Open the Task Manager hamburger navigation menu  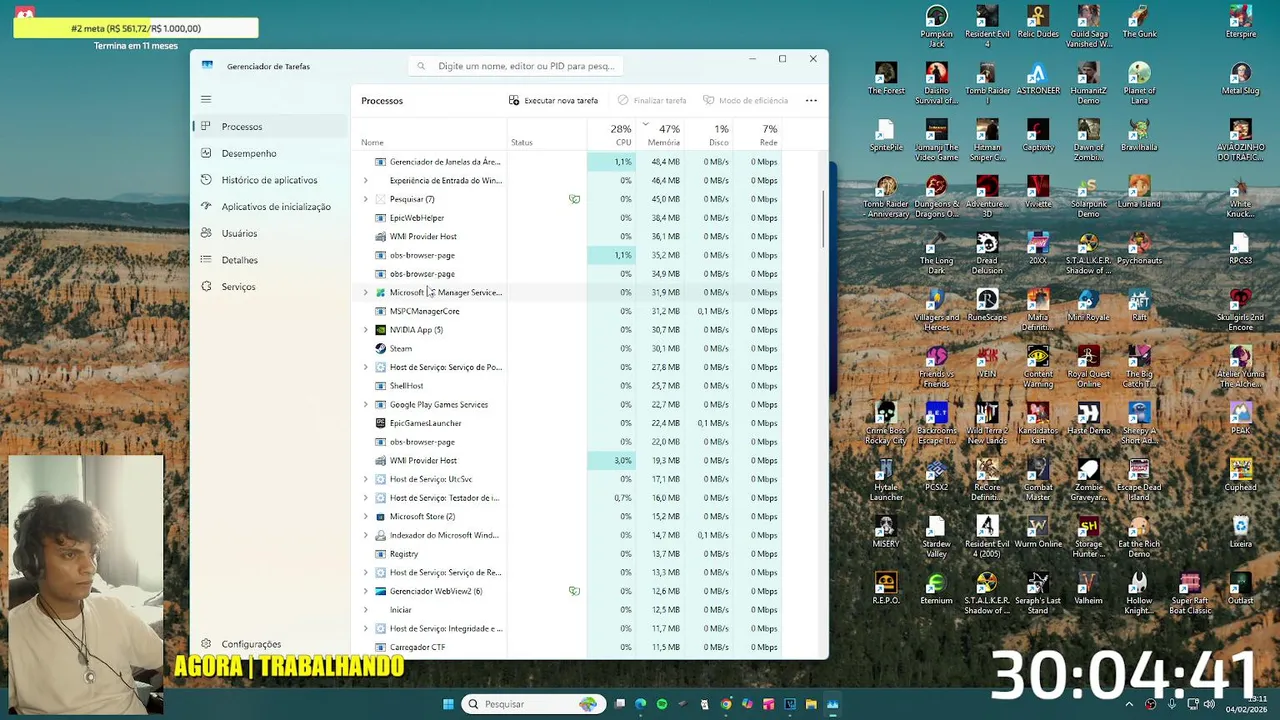click(206, 99)
